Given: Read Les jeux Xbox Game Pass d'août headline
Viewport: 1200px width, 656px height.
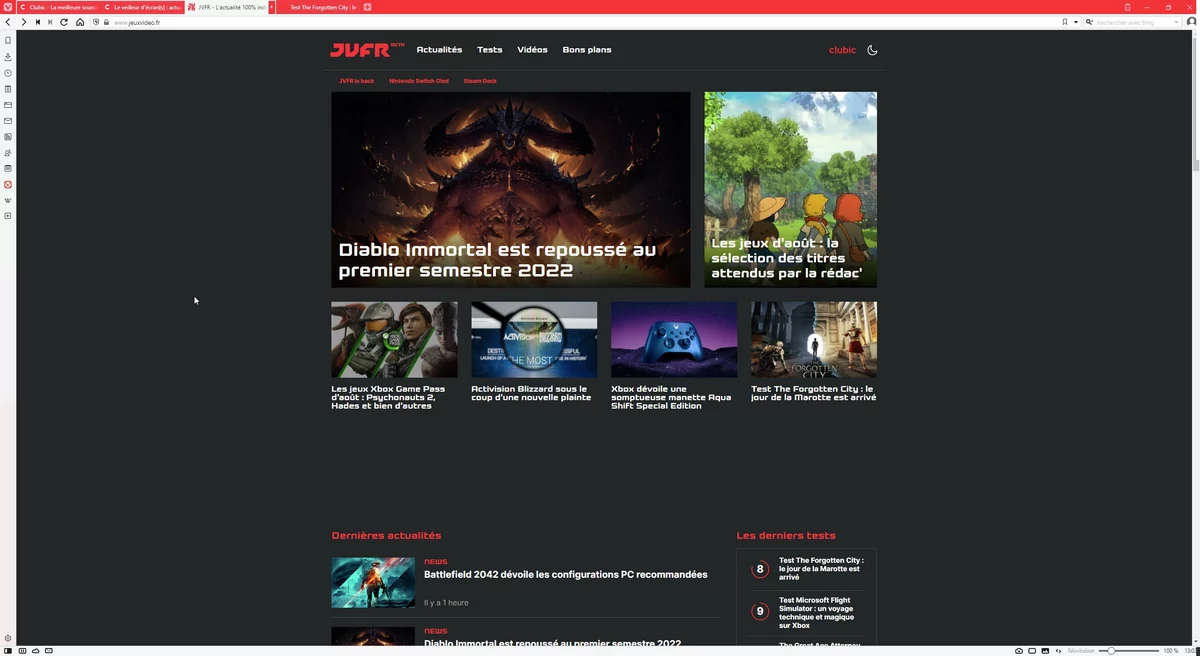Looking at the screenshot, I should click(x=388, y=397).
